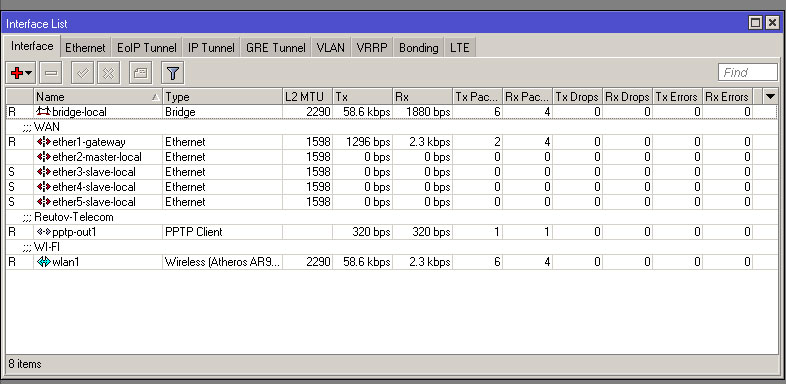Select the pptp-out1 interface name

(74, 232)
